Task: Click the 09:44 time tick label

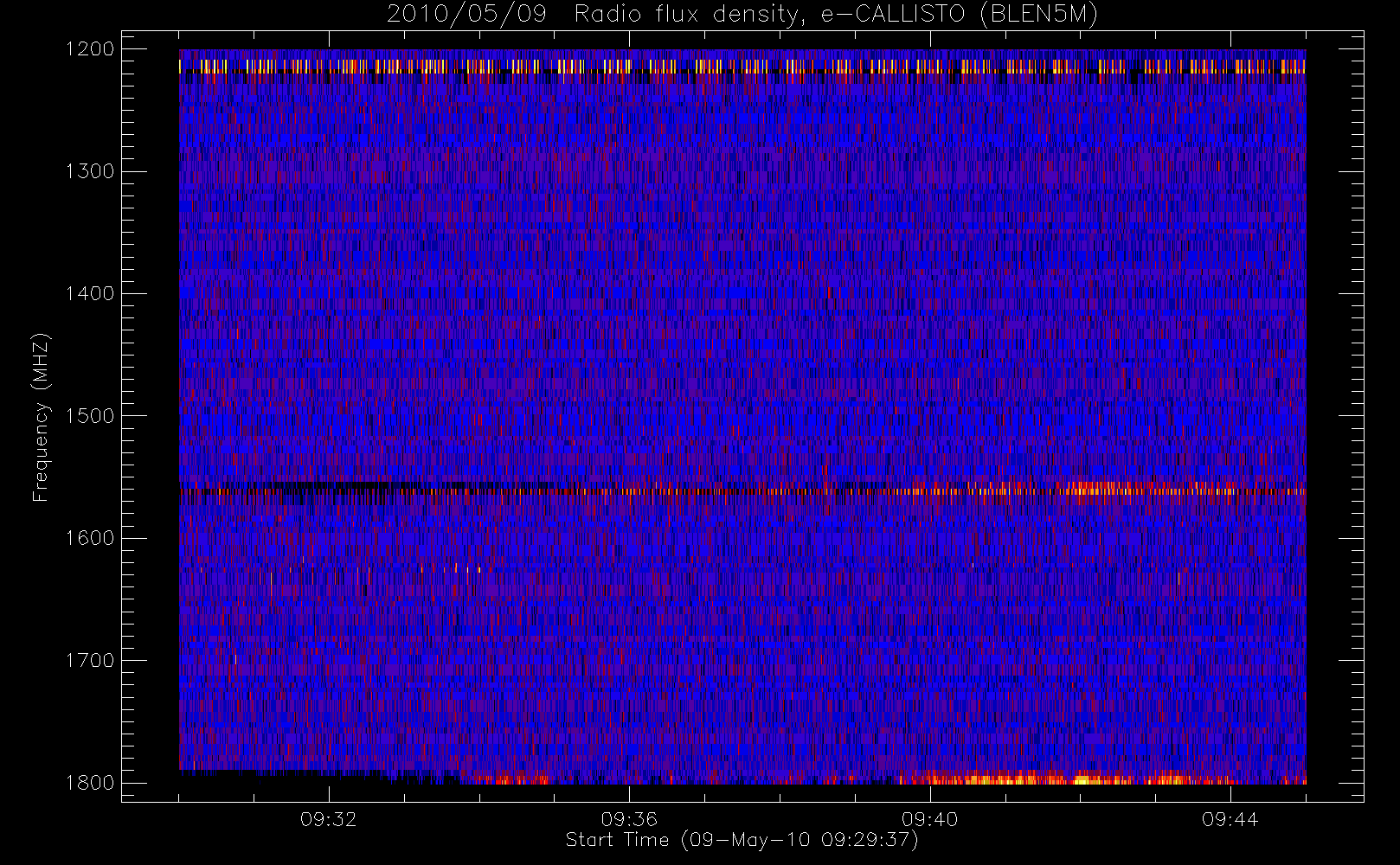Action: 1230,819
